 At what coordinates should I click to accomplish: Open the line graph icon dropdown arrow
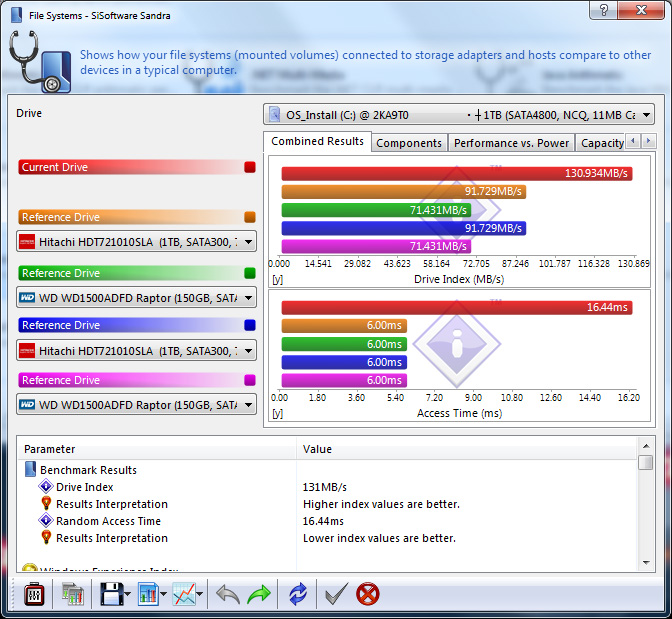[x=199, y=594]
